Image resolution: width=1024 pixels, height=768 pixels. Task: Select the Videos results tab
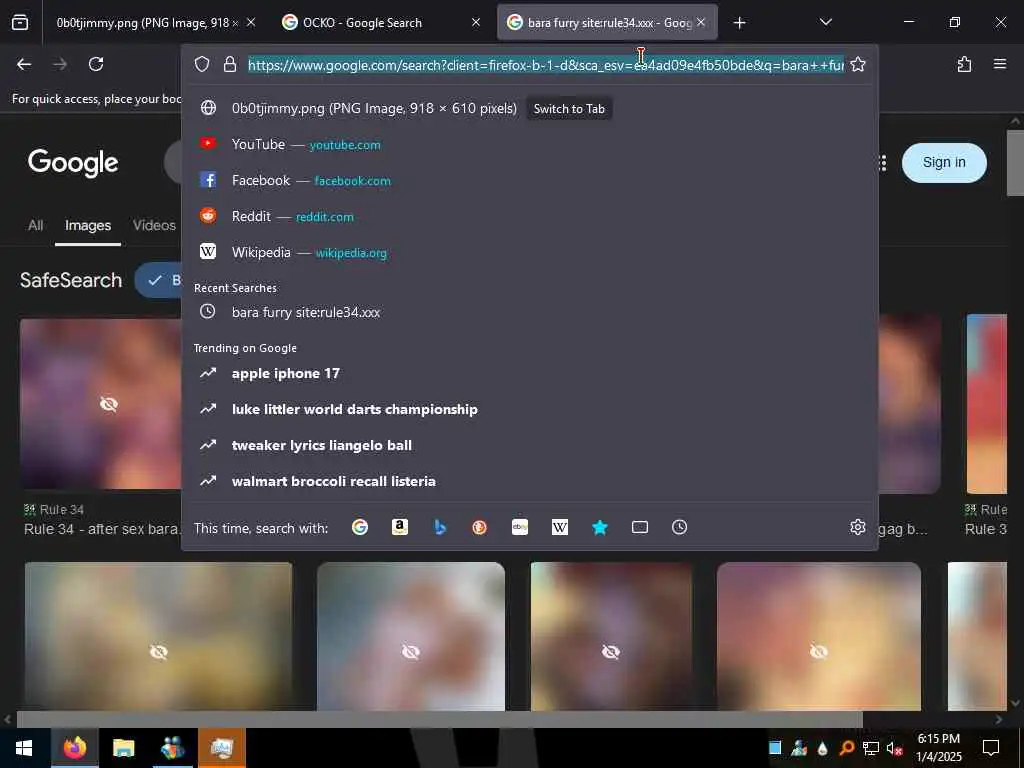[154, 225]
